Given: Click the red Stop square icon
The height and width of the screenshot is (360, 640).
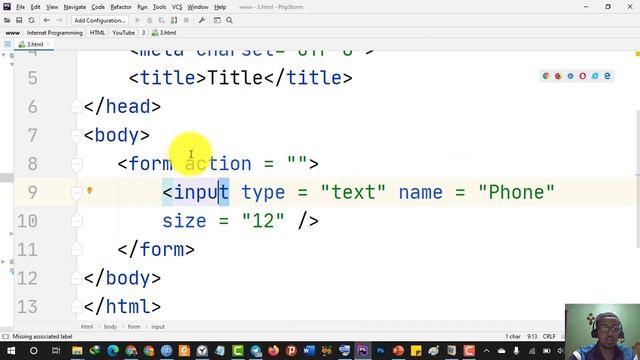Looking at the screenshot, I should pos(187,20).
